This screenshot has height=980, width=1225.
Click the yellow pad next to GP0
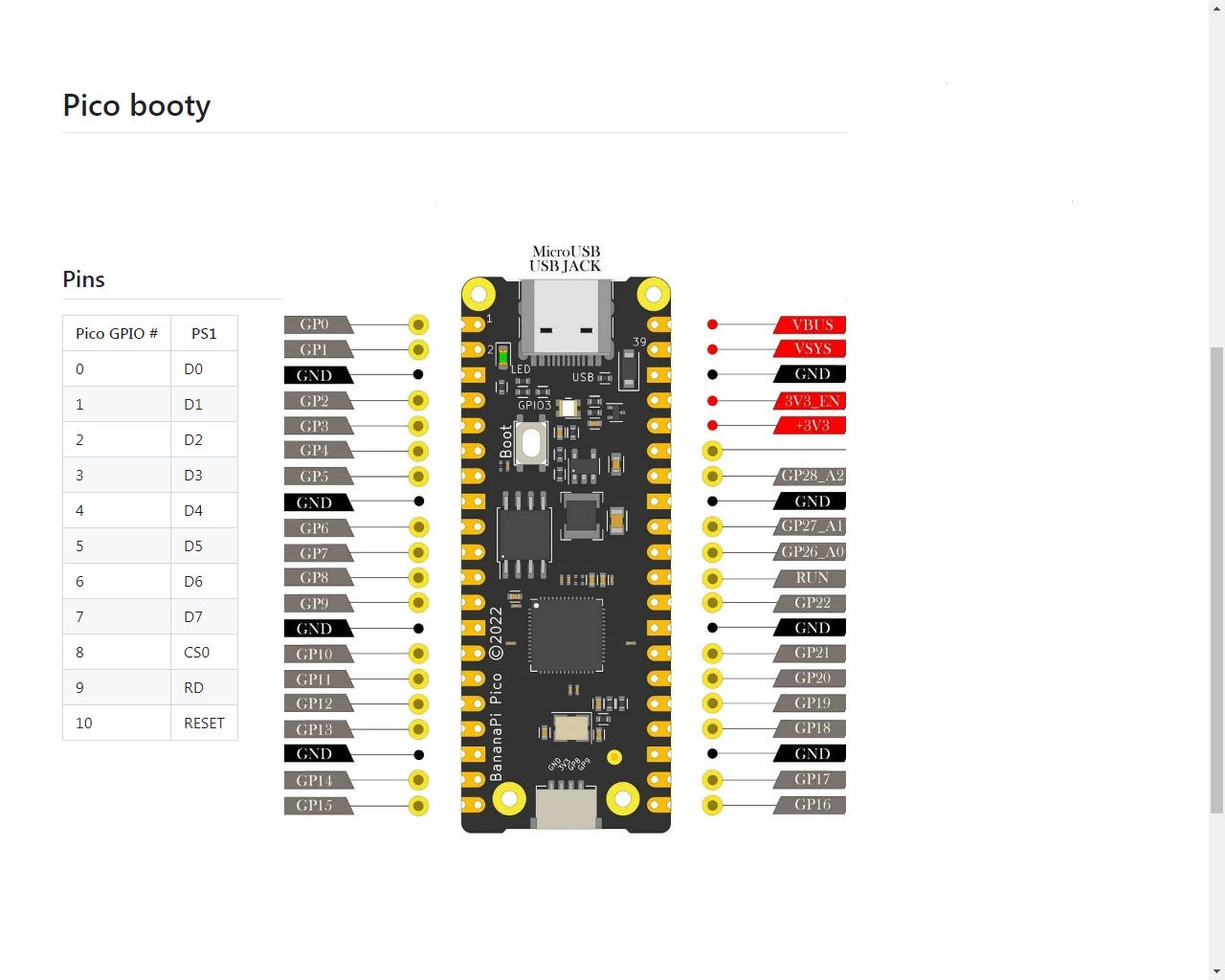tap(418, 324)
